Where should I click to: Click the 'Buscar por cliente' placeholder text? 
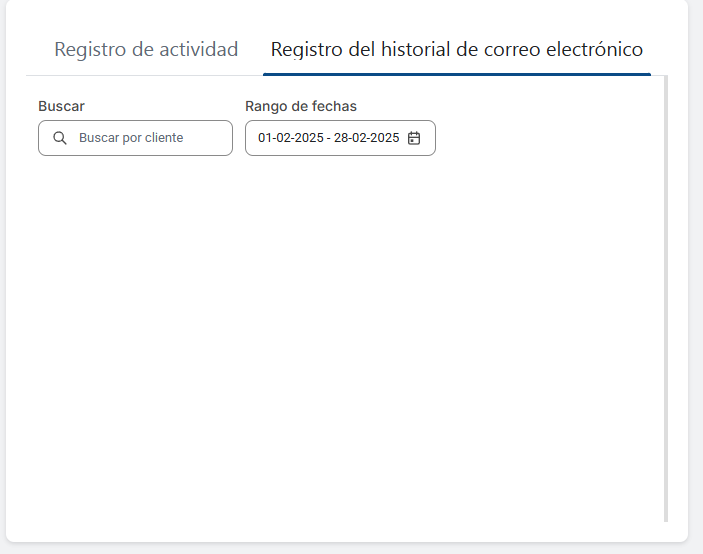tap(131, 138)
